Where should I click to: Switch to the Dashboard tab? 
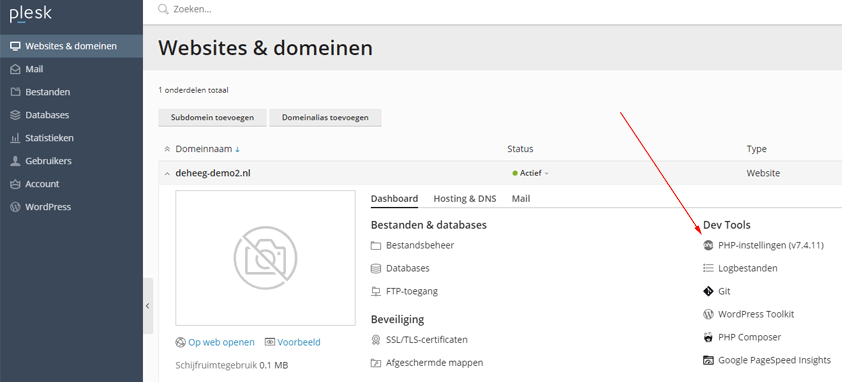tap(394, 198)
